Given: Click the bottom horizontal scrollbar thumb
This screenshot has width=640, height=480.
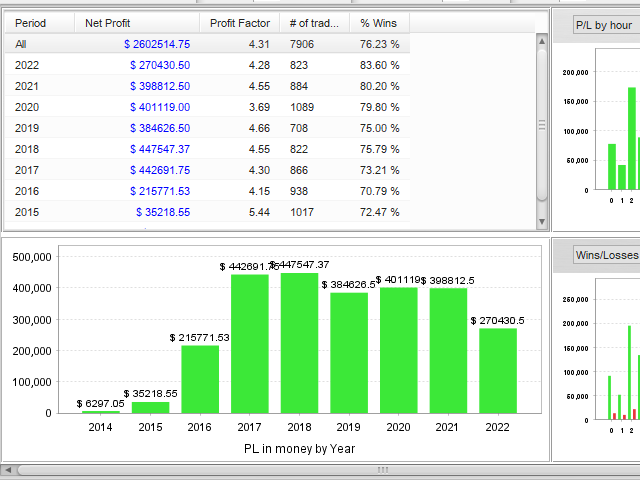Looking at the screenshot, I should [380, 469].
